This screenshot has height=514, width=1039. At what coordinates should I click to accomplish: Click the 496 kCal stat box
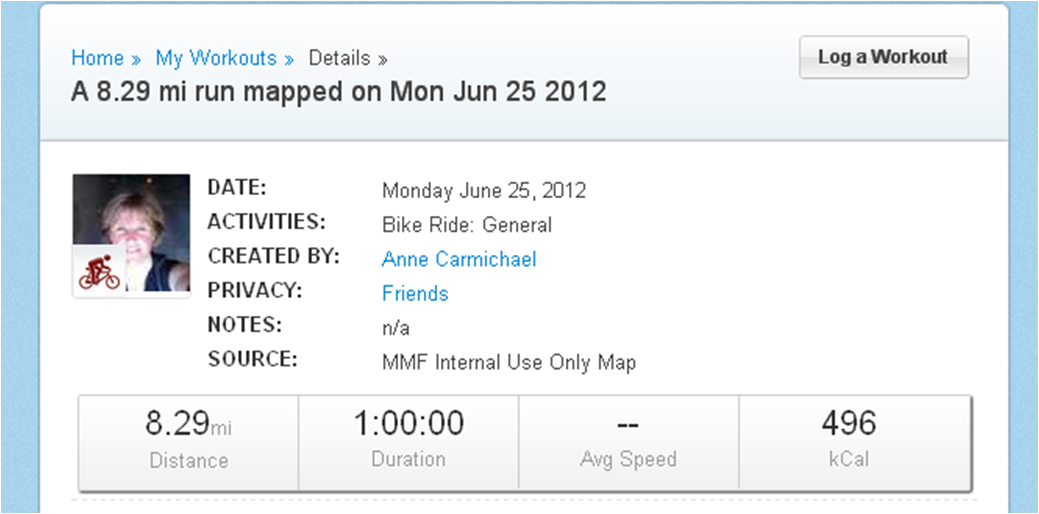click(x=848, y=441)
